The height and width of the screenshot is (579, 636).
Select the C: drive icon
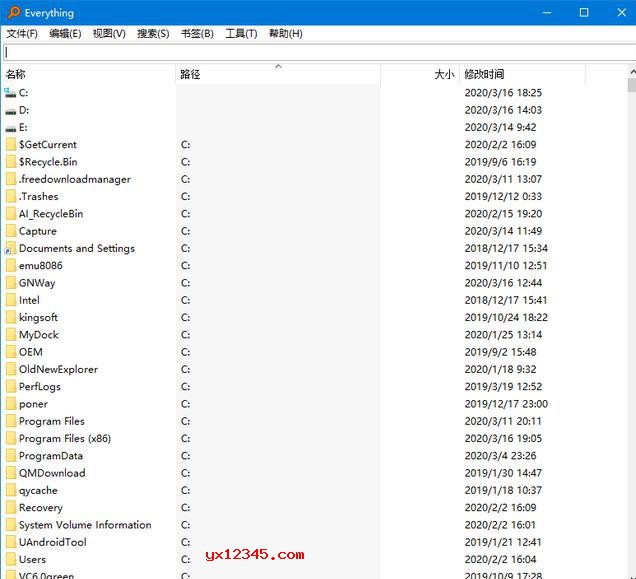(x=11, y=93)
